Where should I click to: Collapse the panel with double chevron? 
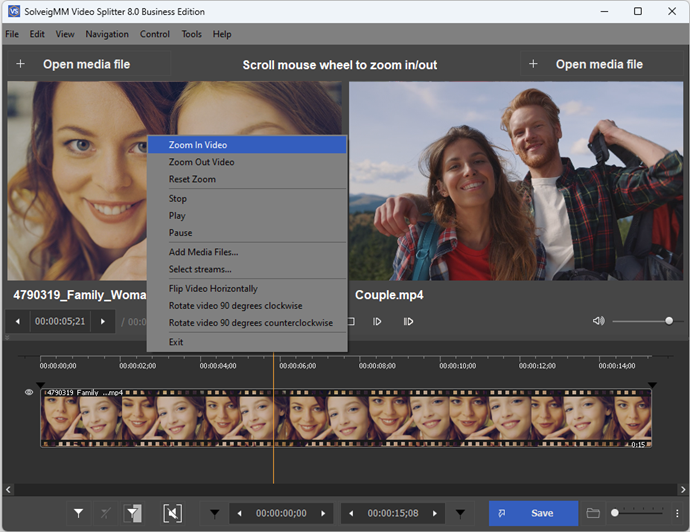point(7,338)
